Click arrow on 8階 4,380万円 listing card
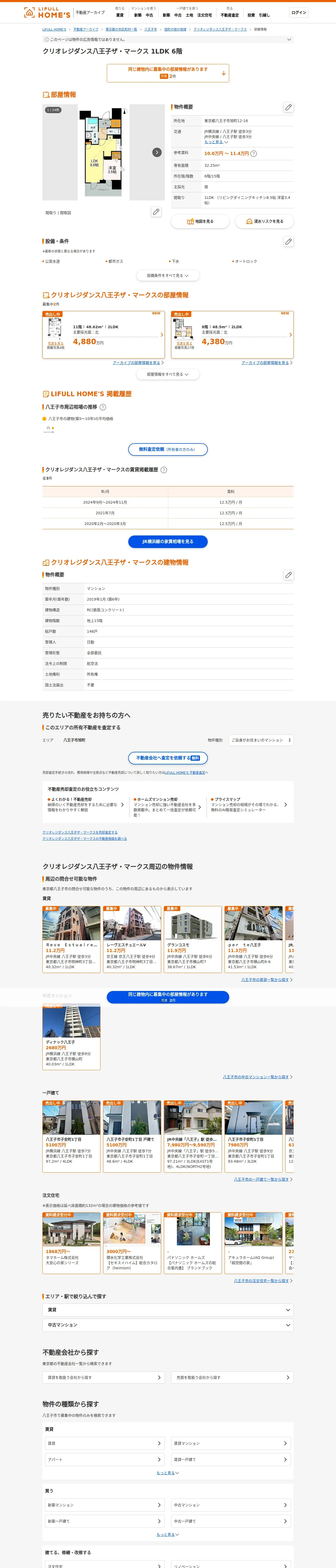 tap(290, 335)
